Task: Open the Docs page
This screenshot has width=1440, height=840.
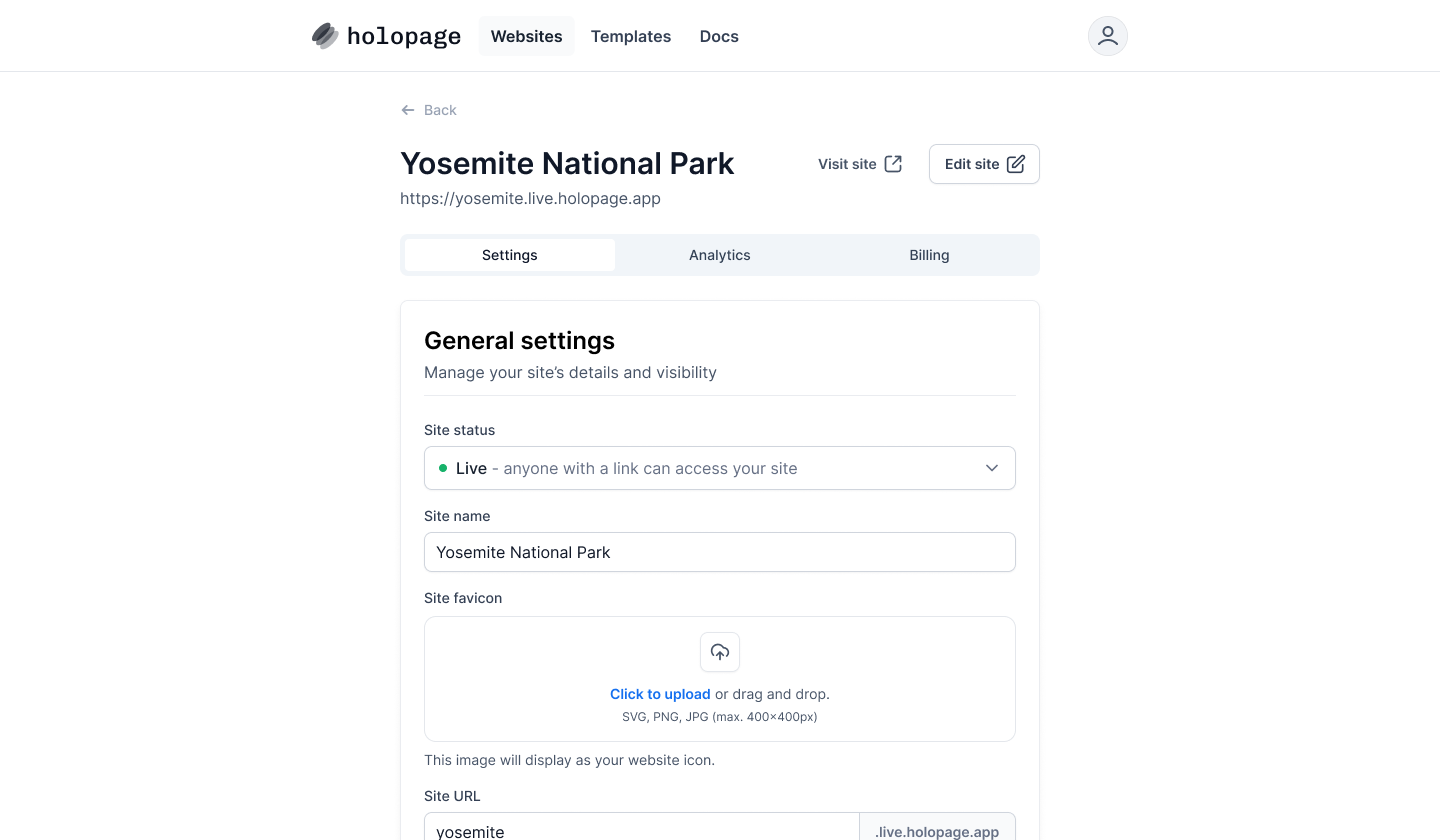Action: (x=718, y=36)
